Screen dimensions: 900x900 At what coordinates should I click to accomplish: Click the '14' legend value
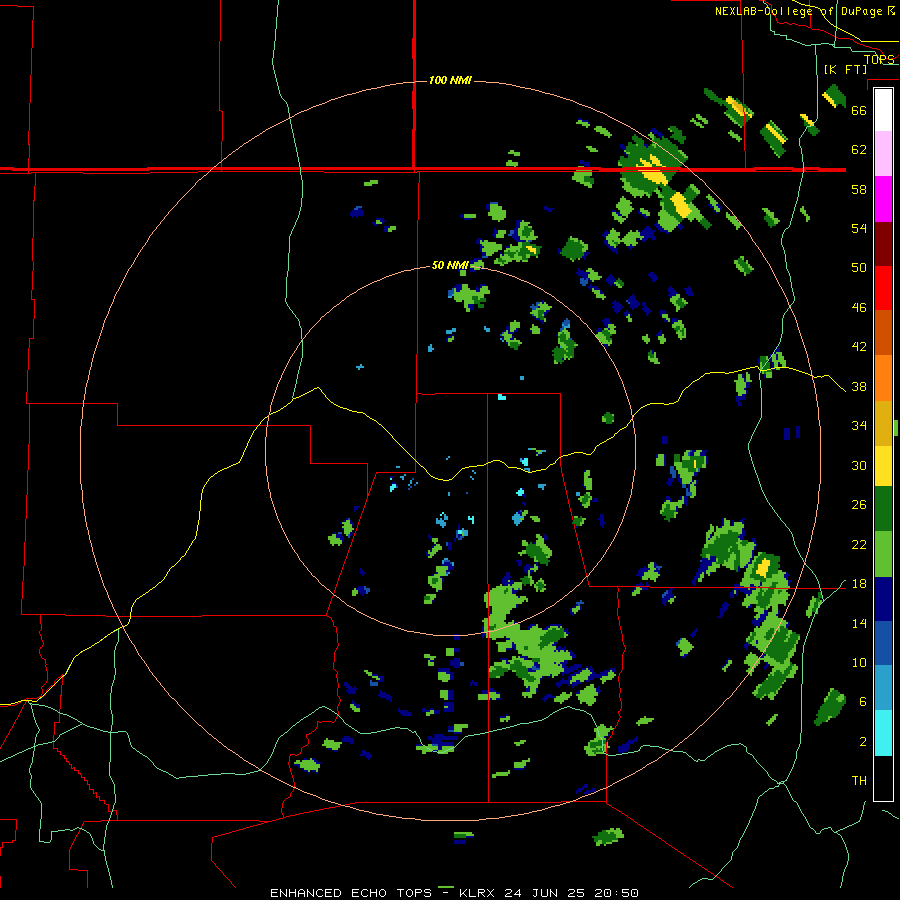859,623
